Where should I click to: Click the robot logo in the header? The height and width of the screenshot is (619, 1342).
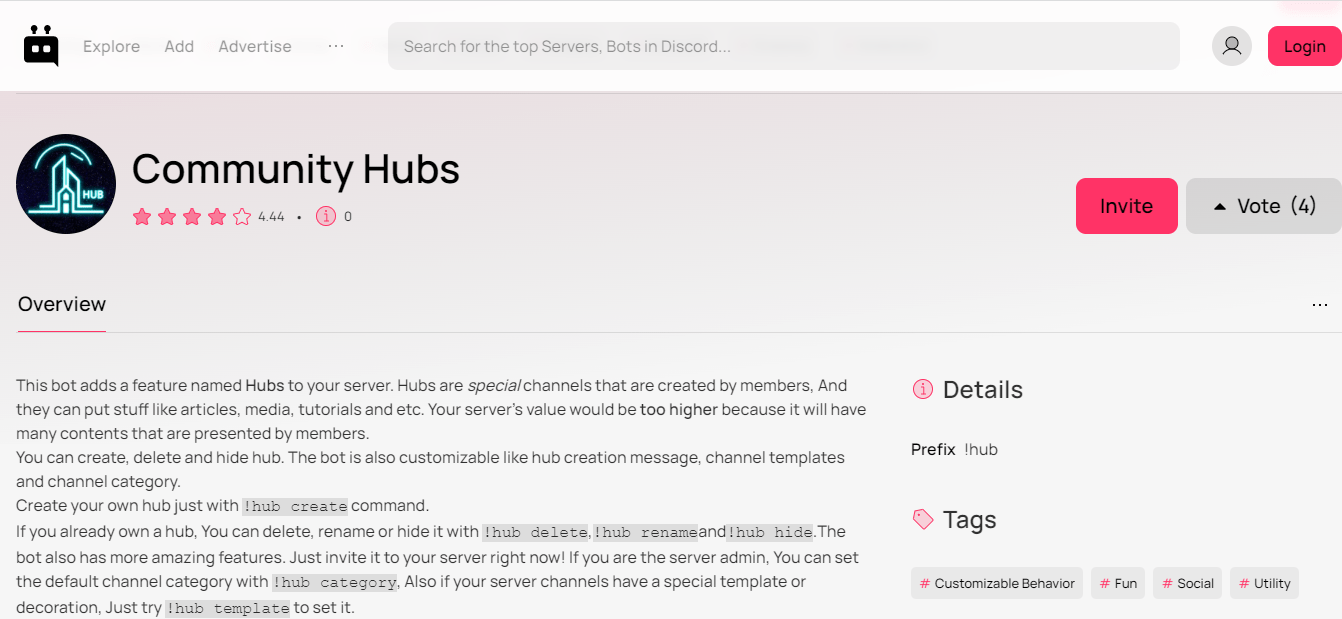point(41,46)
